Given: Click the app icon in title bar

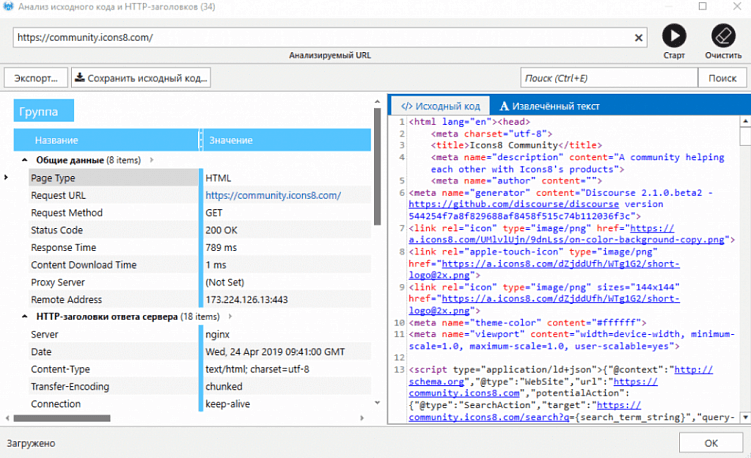Looking at the screenshot, I should (x=10, y=8).
